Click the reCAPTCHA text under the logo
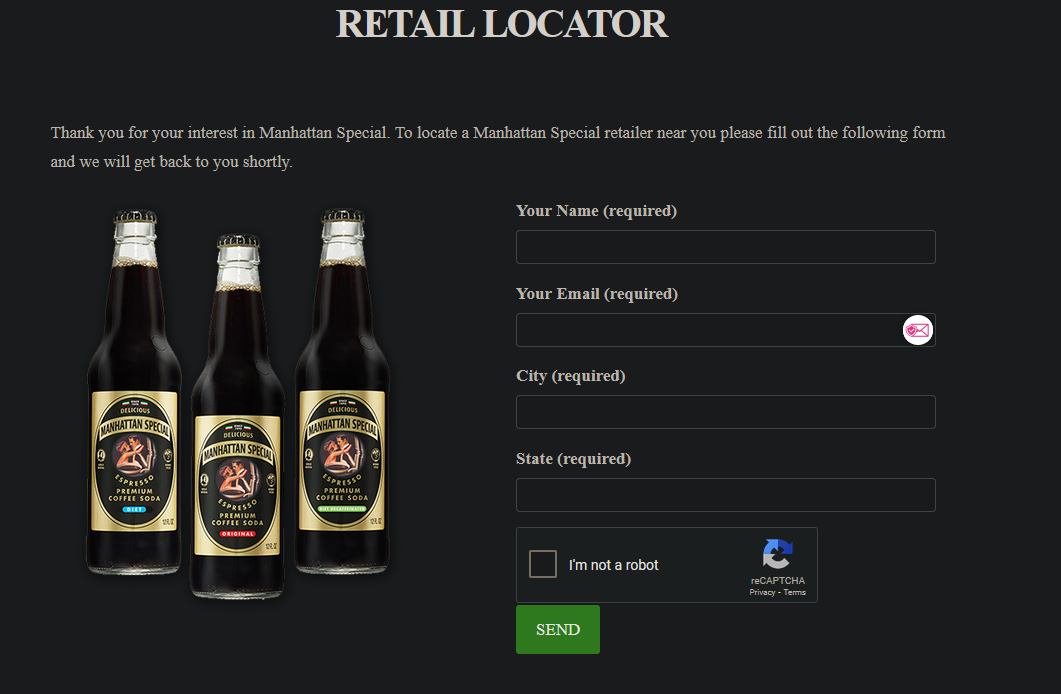 pos(777,581)
